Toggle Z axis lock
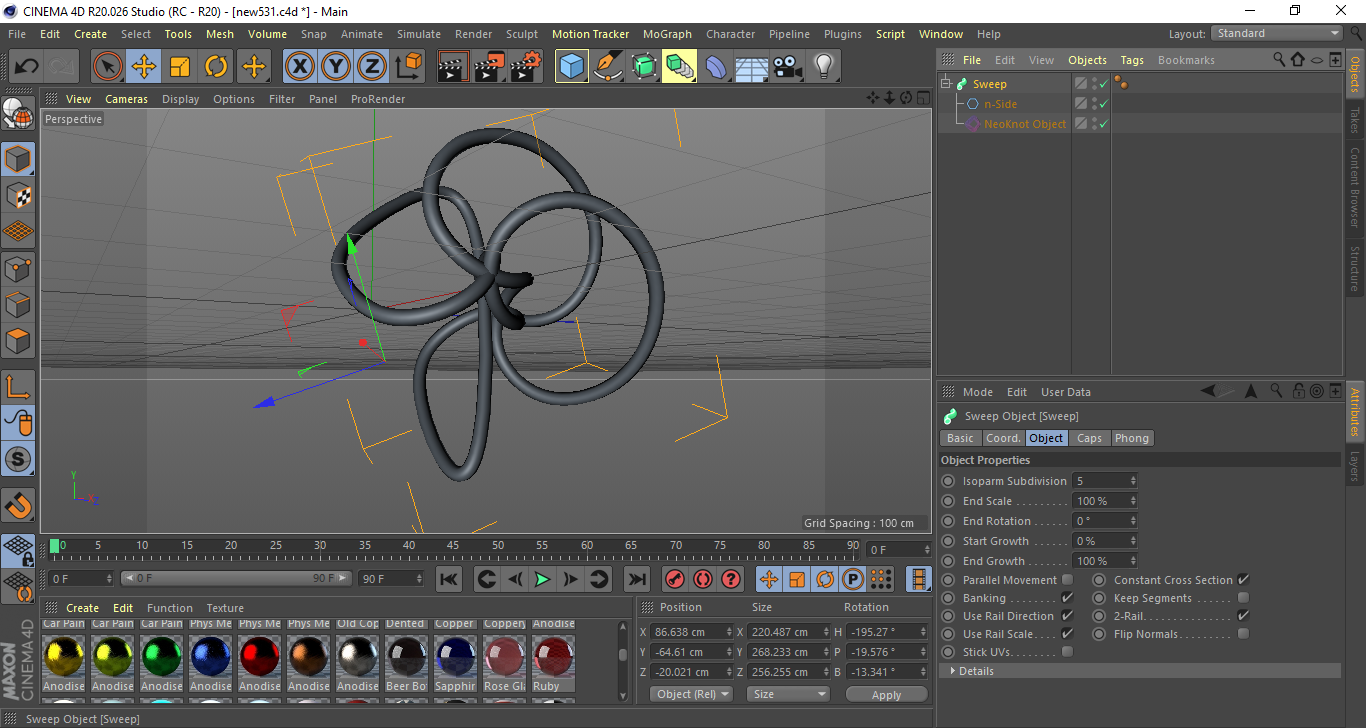 tap(372, 67)
